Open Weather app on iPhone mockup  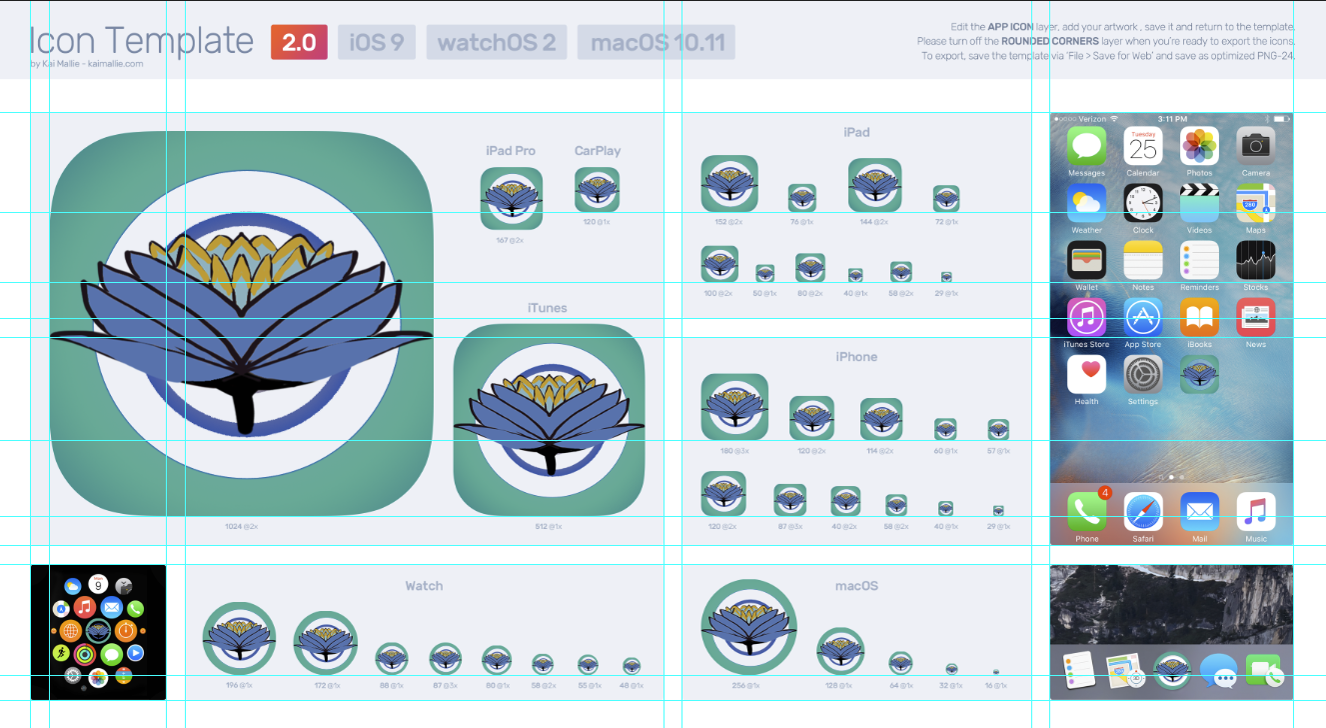tap(1086, 203)
